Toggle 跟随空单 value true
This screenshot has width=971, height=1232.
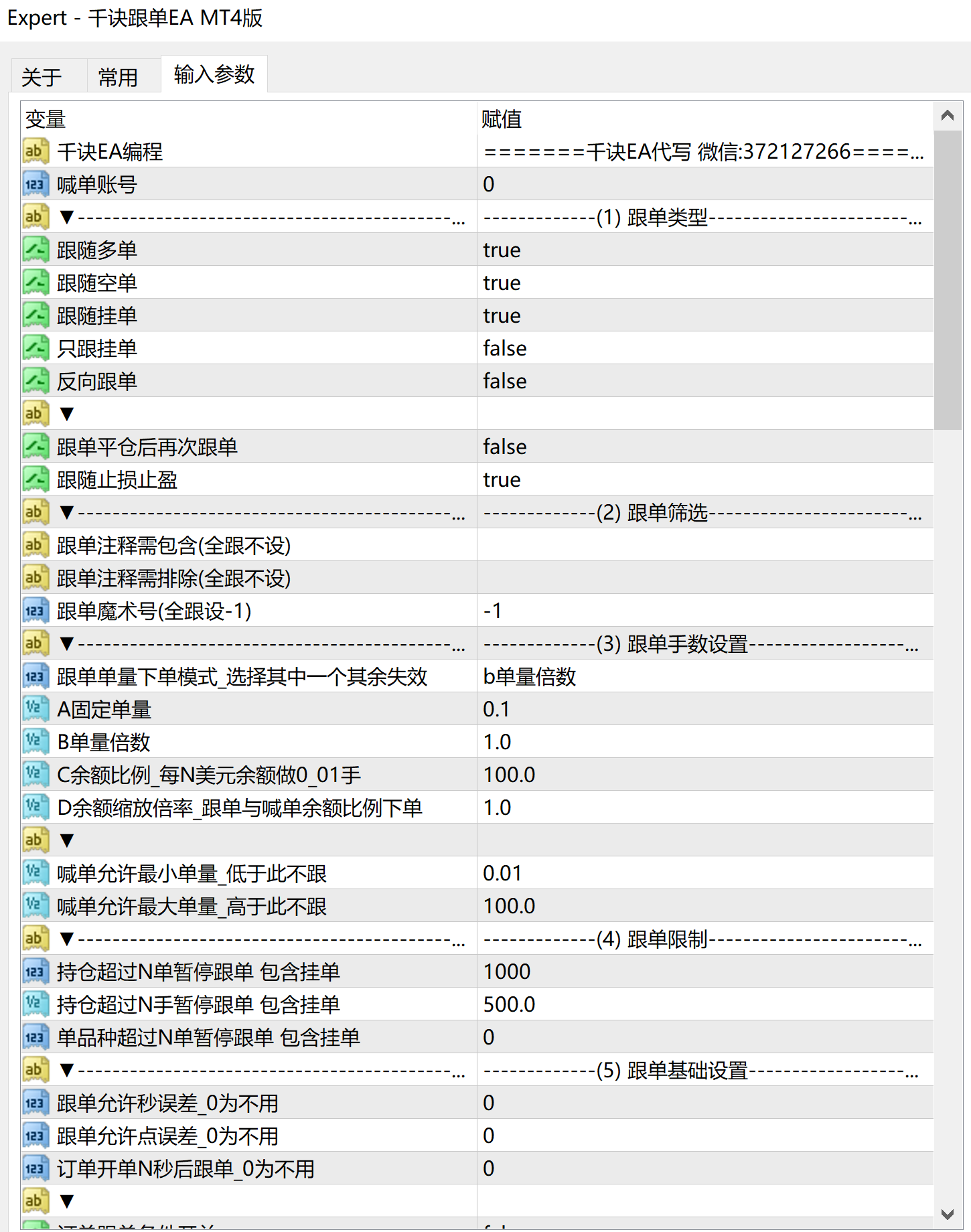point(705,283)
